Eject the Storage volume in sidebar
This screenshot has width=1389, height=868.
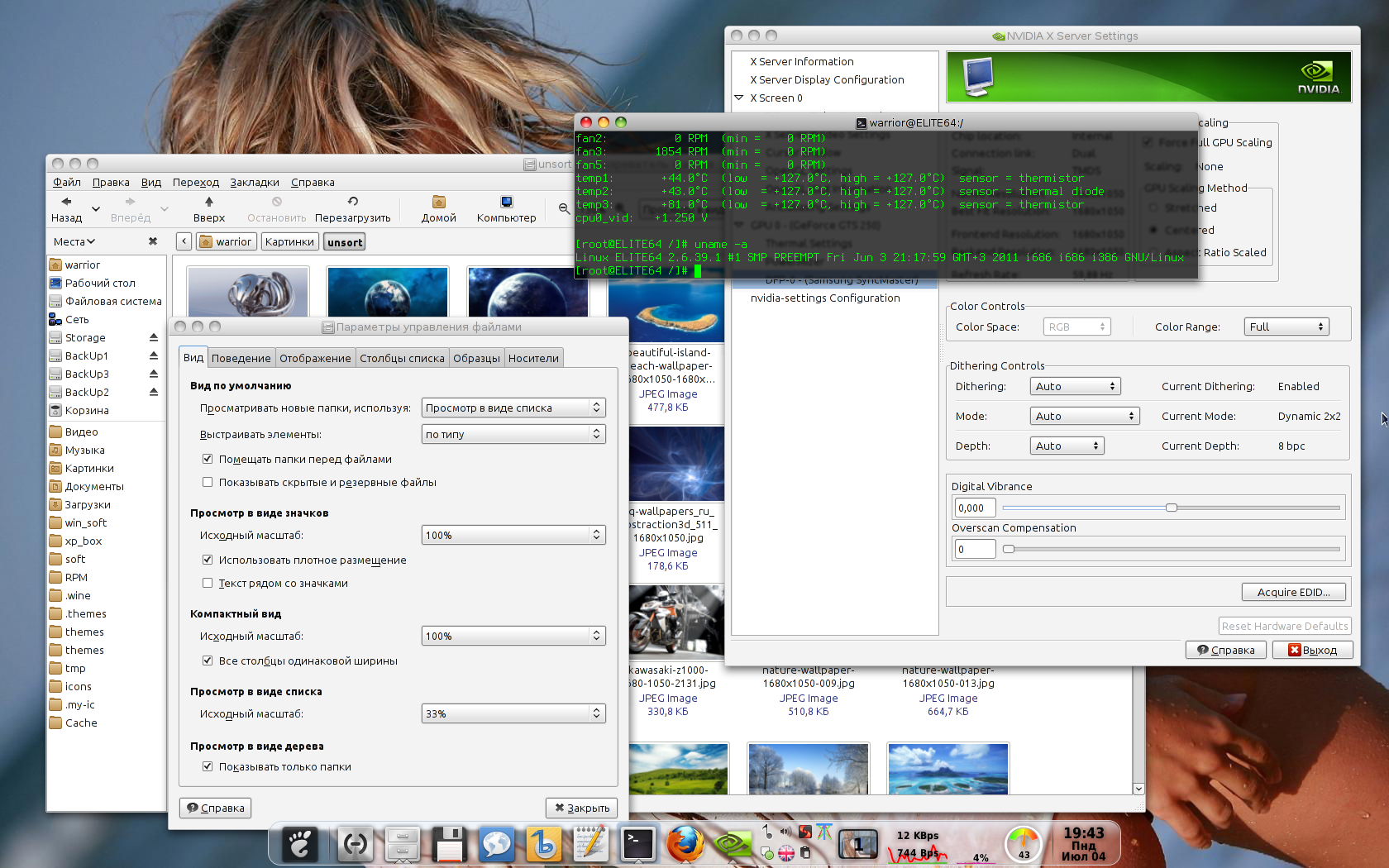pos(154,337)
